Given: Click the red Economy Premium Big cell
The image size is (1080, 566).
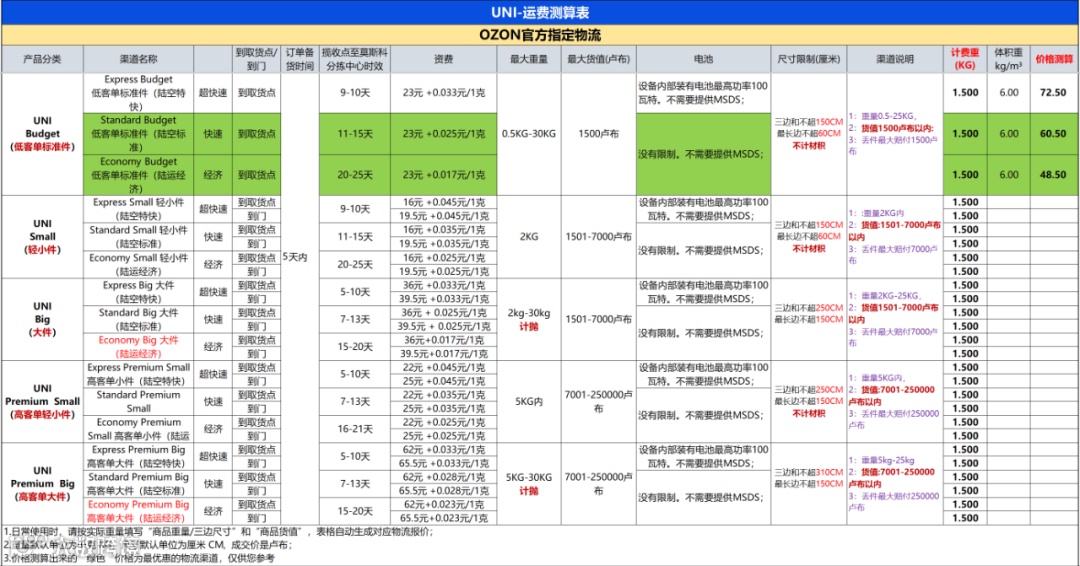Looking at the screenshot, I should pos(138,511).
